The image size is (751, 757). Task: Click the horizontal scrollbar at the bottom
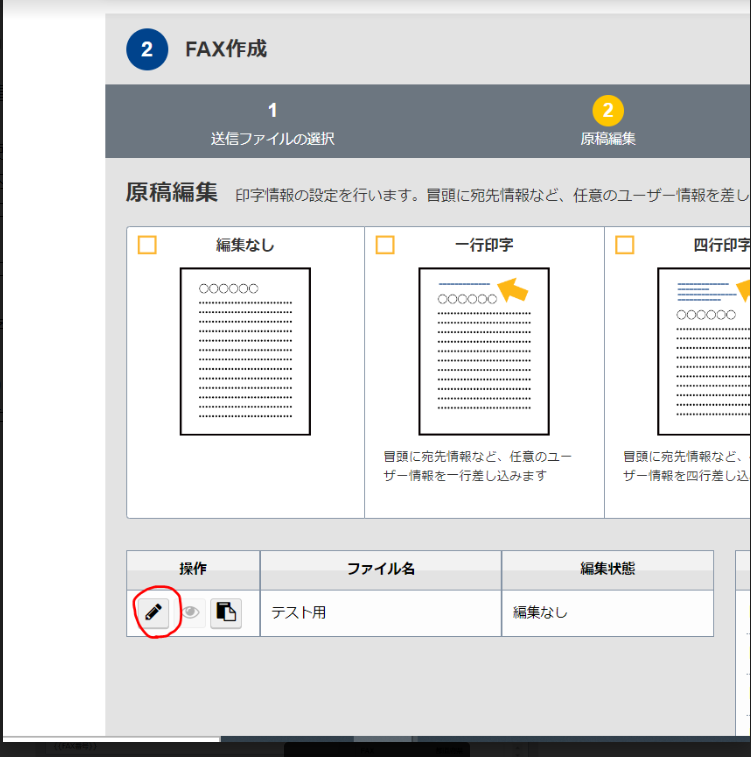coord(383,739)
